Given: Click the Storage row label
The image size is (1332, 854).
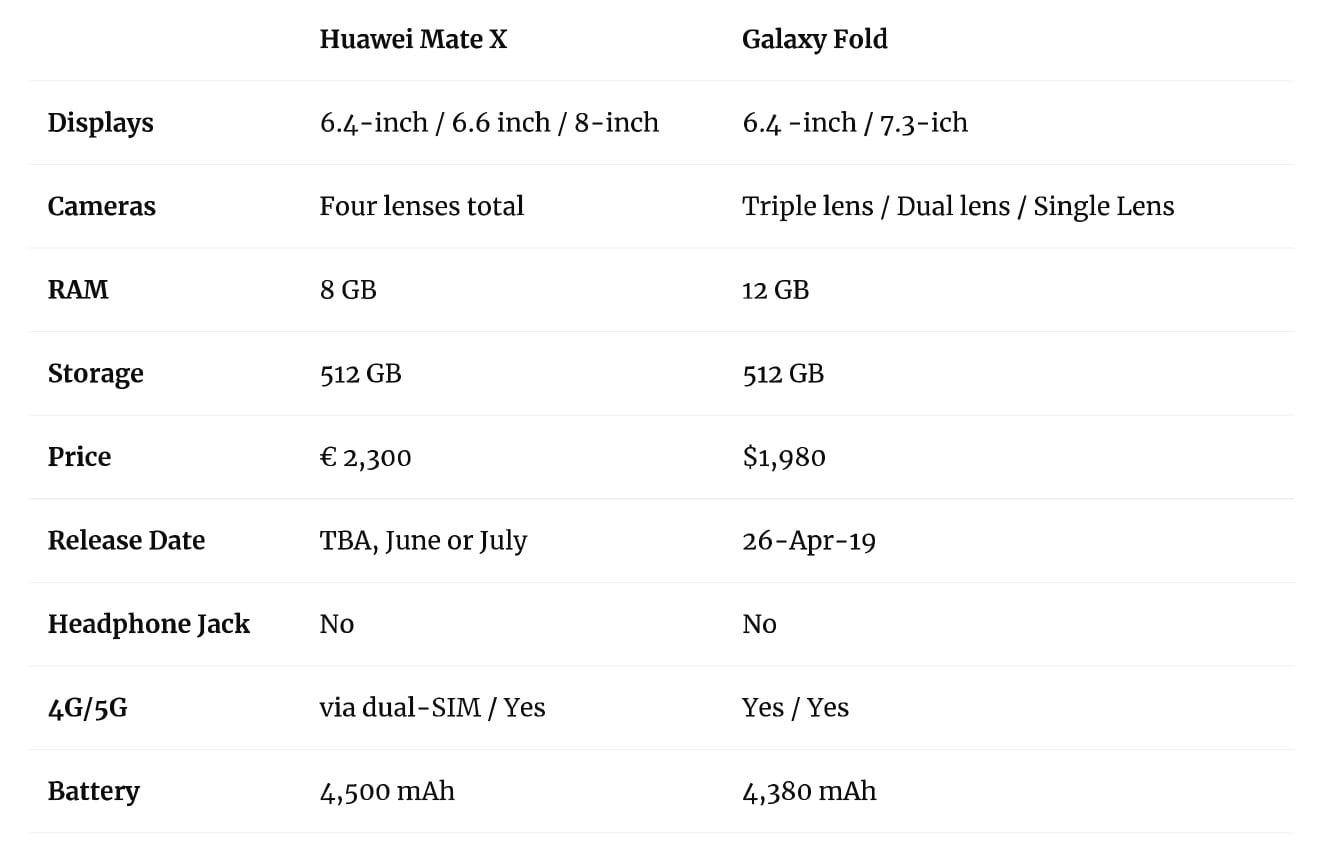Looking at the screenshot, I should tap(95, 374).
